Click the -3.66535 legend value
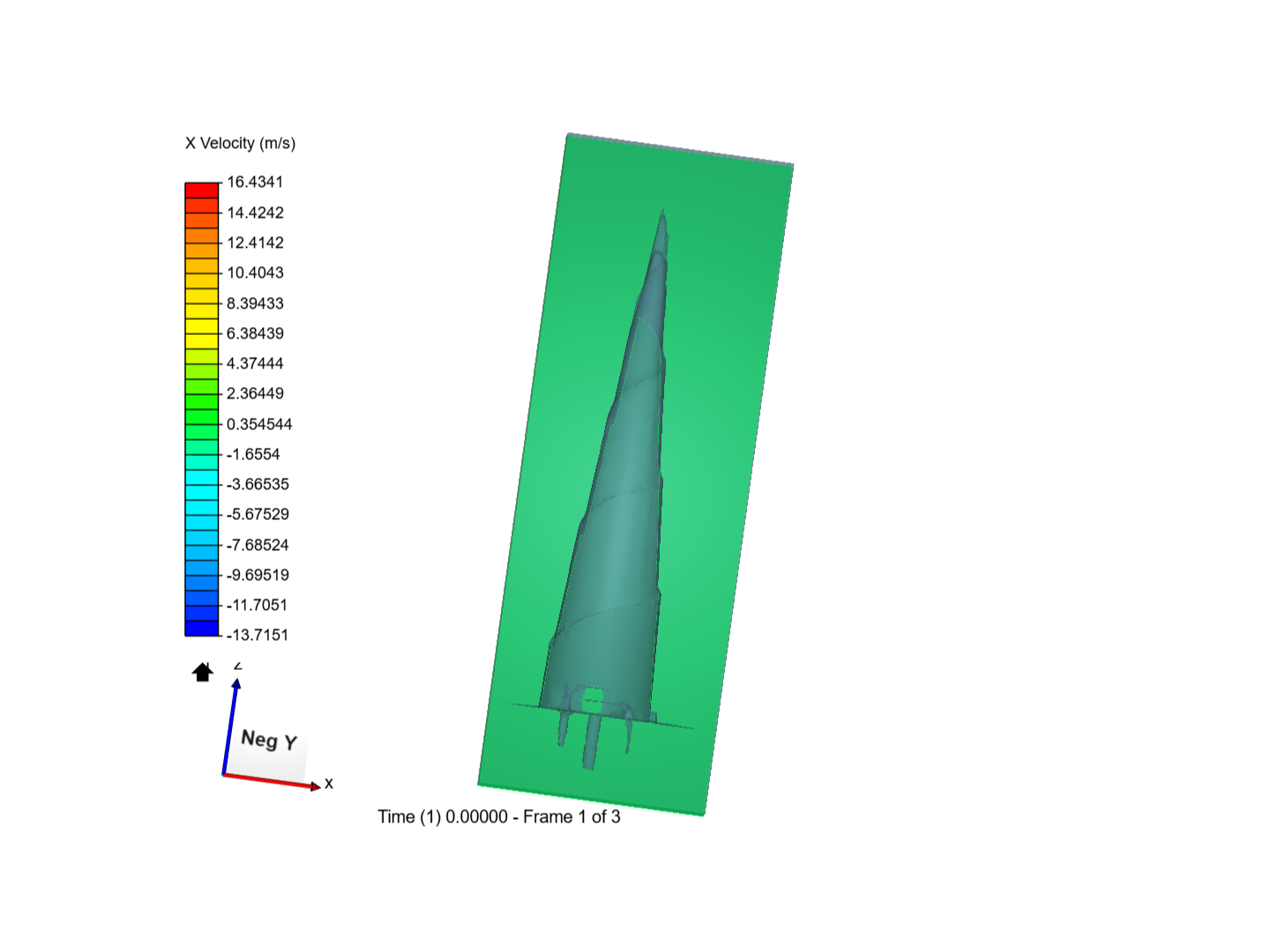This screenshot has width=1270, height=952. [x=258, y=484]
